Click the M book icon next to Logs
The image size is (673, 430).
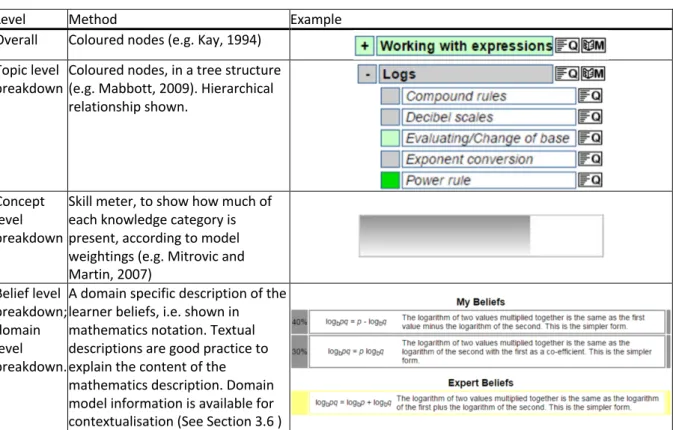point(594,74)
